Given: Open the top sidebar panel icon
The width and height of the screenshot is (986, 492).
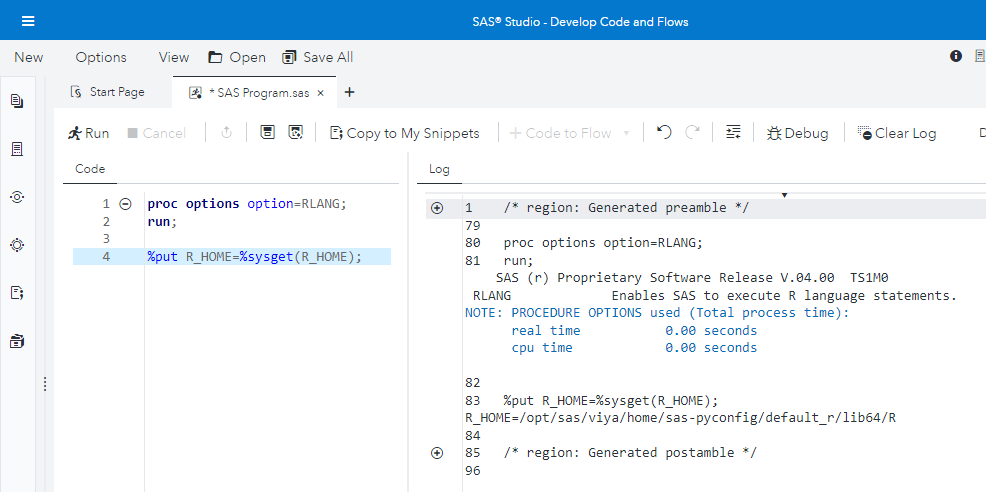Looking at the screenshot, I should point(17,101).
